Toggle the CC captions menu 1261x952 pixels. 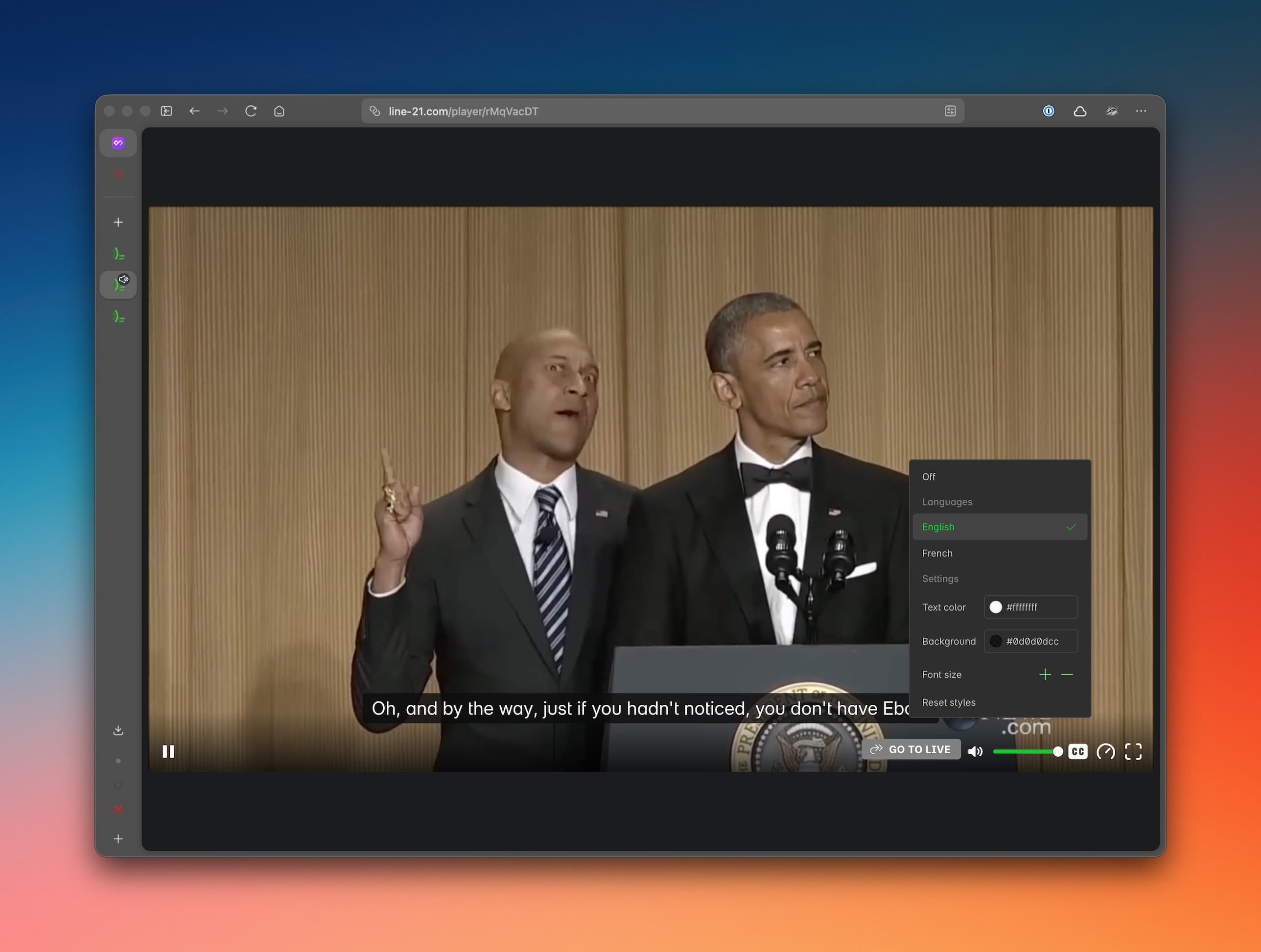tap(1077, 751)
